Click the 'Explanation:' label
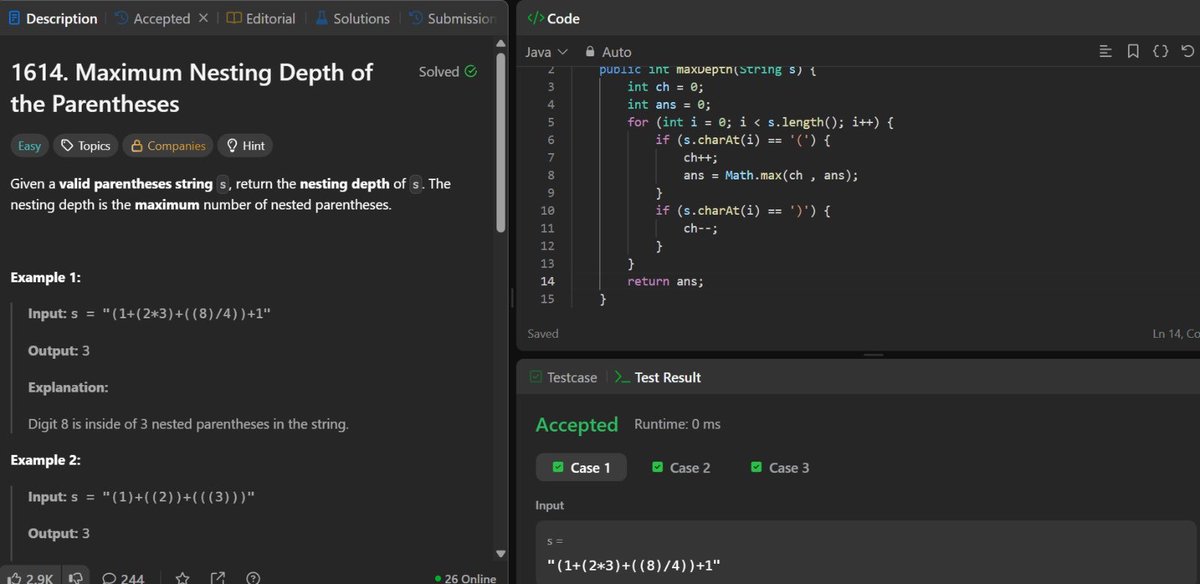The image size is (1200, 584). click(x=68, y=387)
